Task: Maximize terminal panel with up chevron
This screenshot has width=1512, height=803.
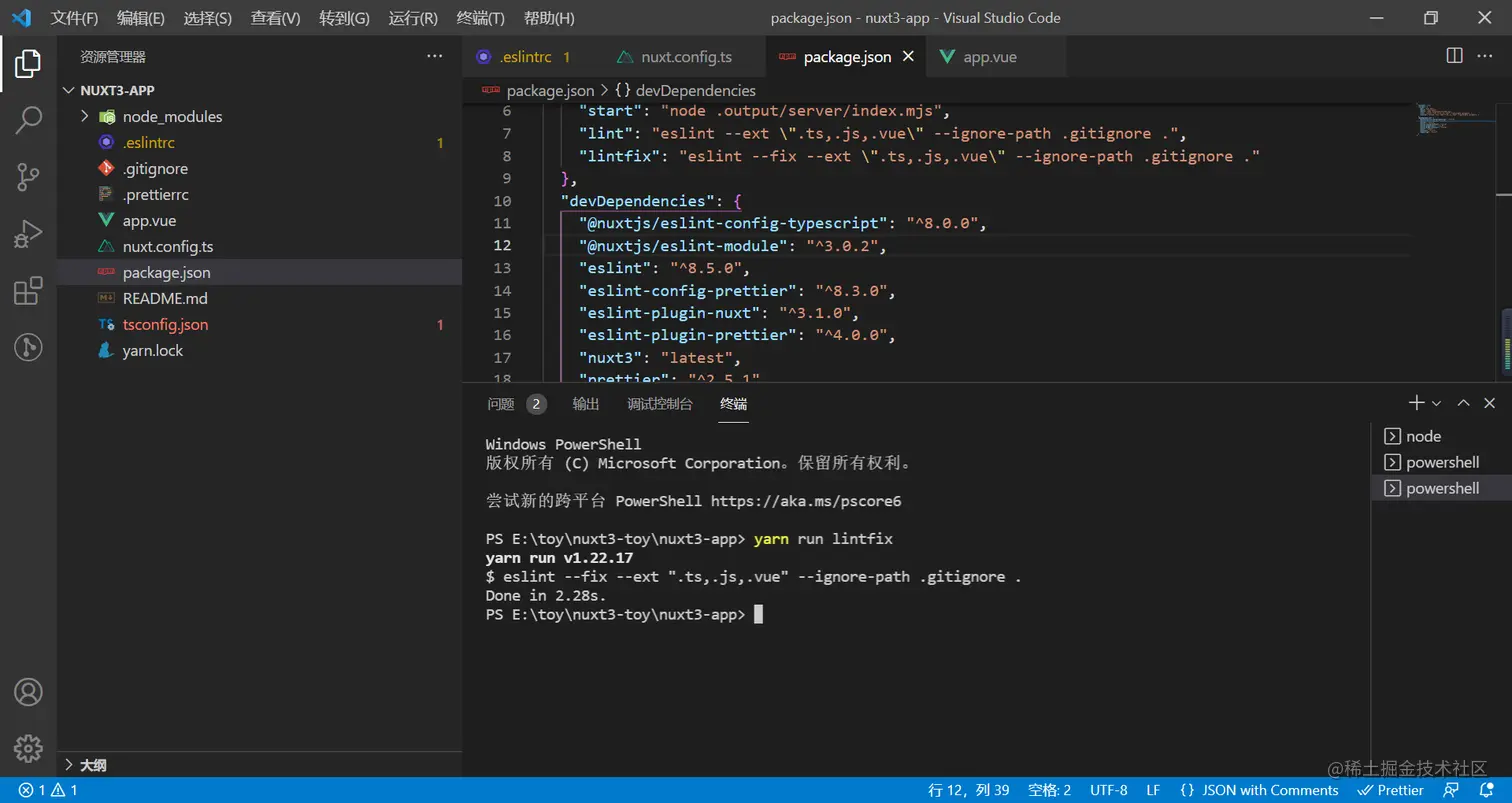Action: 1463,403
